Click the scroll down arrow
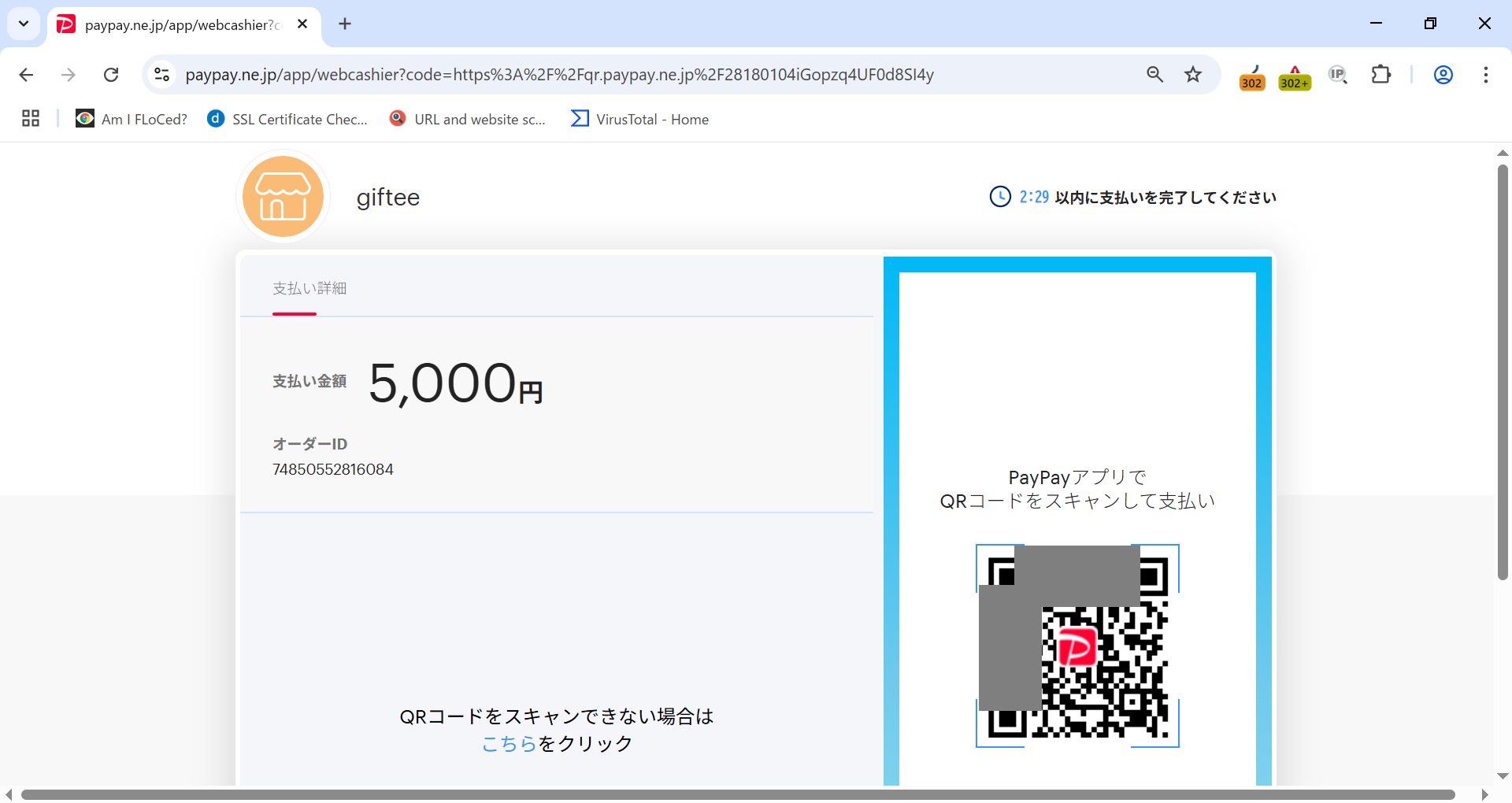This screenshot has height=803, width=1512. click(x=1503, y=776)
